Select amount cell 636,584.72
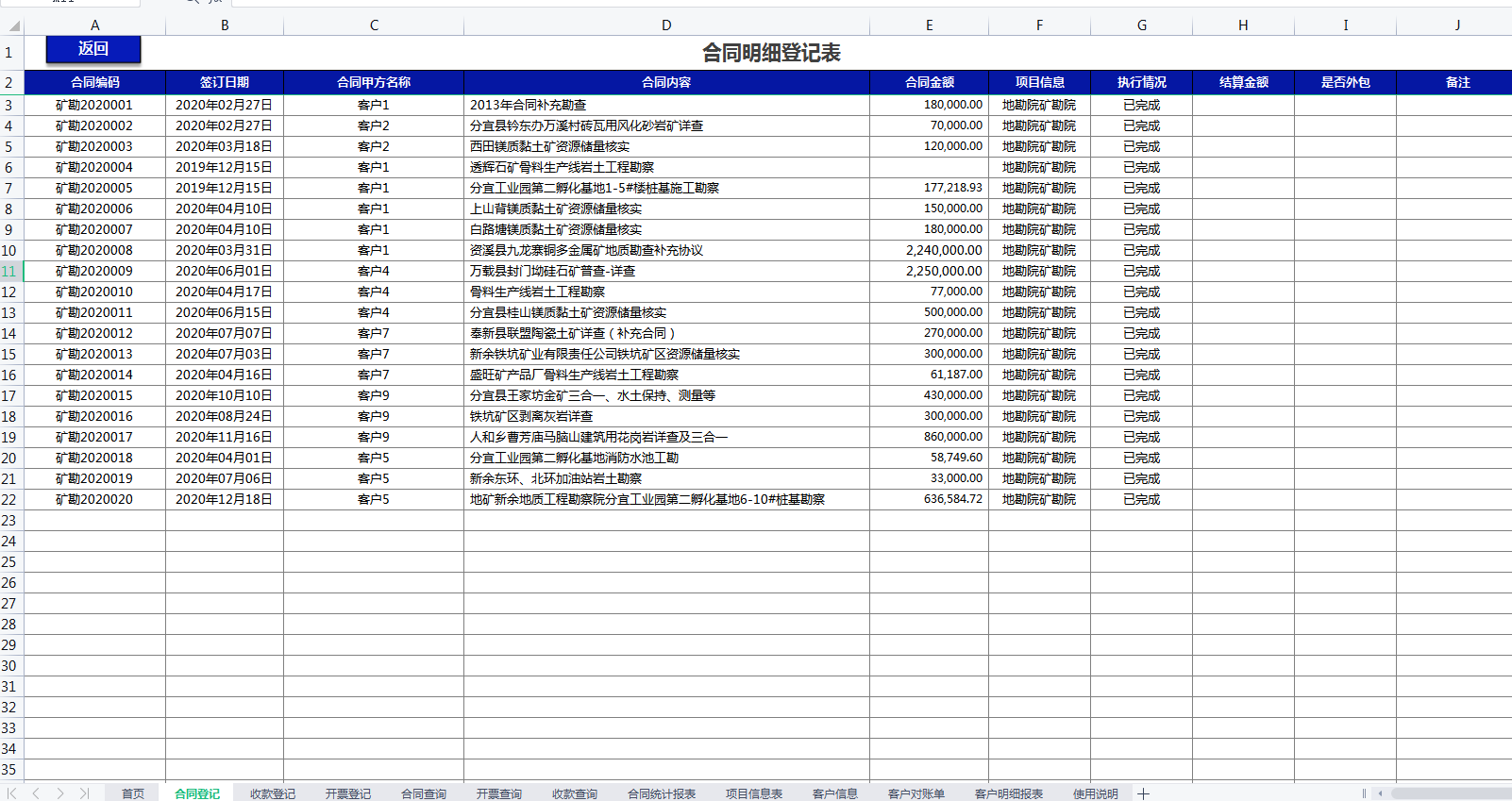 pyautogui.click(x=929, y=499)
